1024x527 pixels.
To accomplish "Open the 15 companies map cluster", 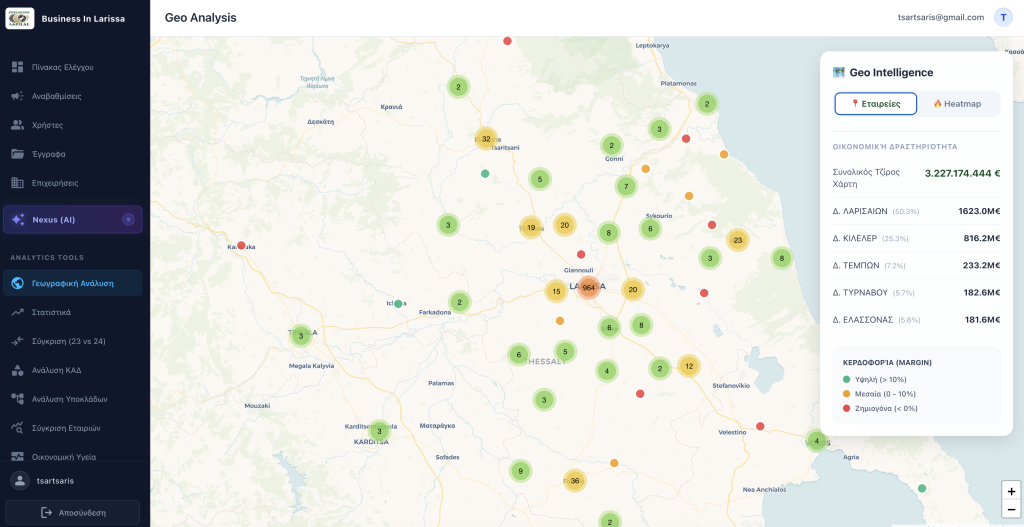I will [556, 291].
